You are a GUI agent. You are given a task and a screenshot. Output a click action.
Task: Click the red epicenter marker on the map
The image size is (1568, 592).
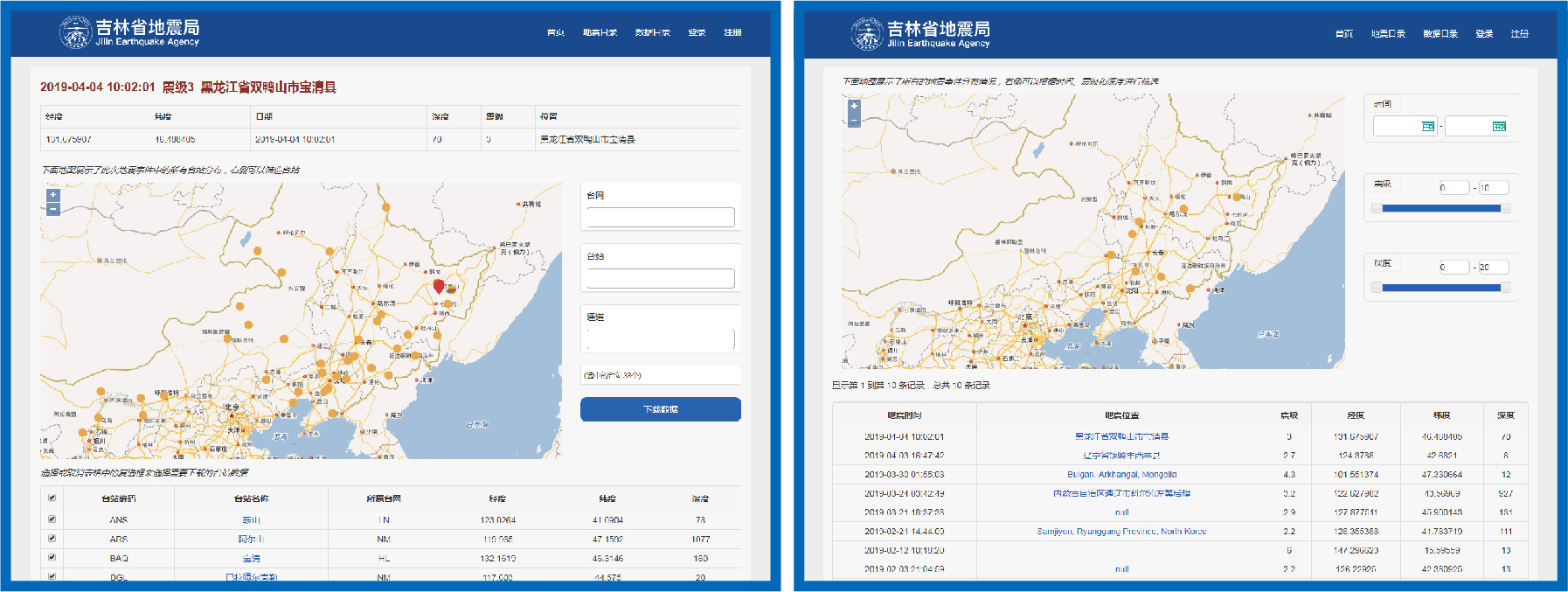(x=439, y=286)
